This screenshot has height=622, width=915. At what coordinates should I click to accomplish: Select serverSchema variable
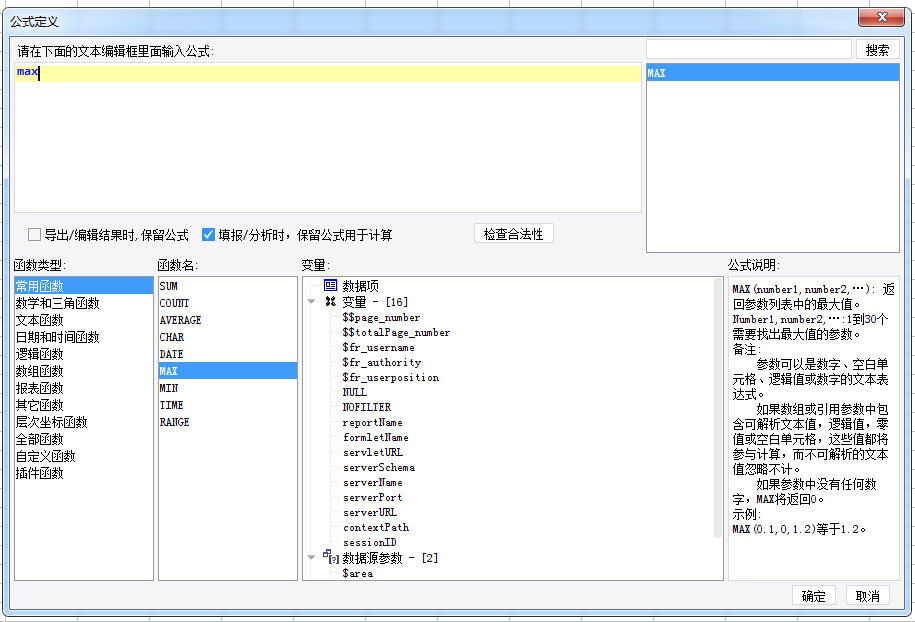tap(379, 467)
